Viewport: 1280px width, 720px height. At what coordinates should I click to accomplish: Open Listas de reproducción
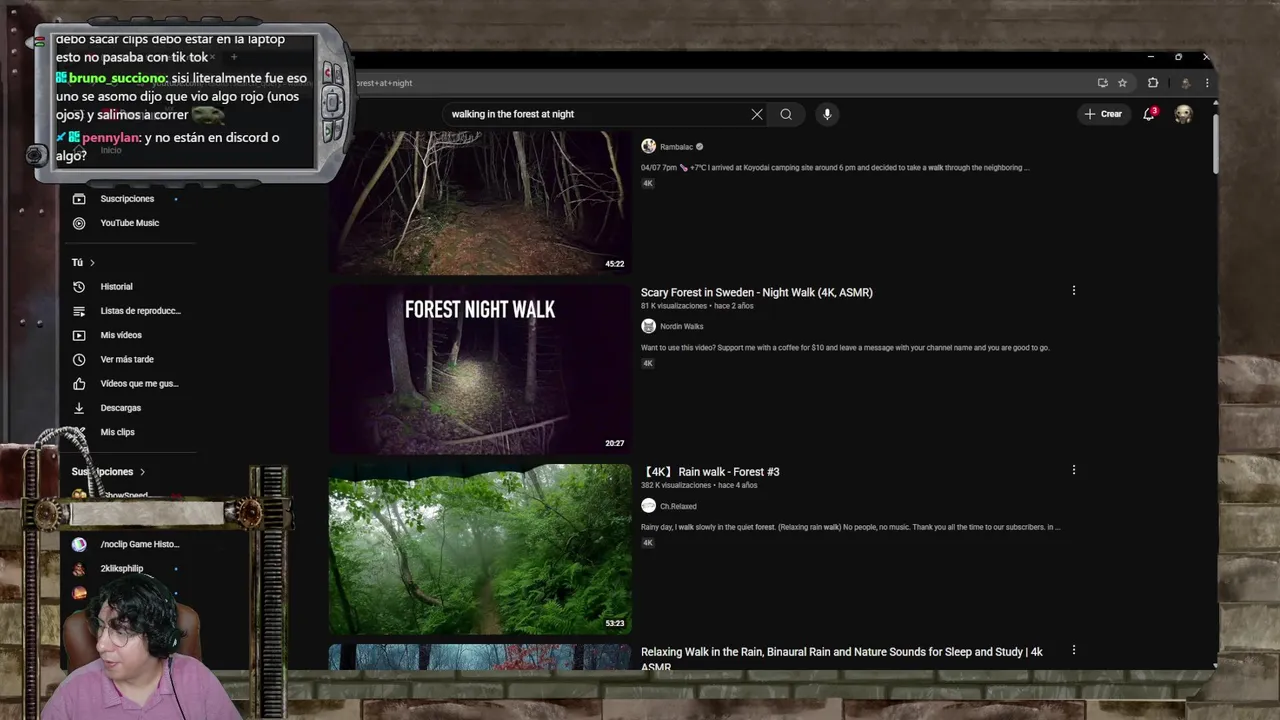pyautogui.click(x=140, y=311)
